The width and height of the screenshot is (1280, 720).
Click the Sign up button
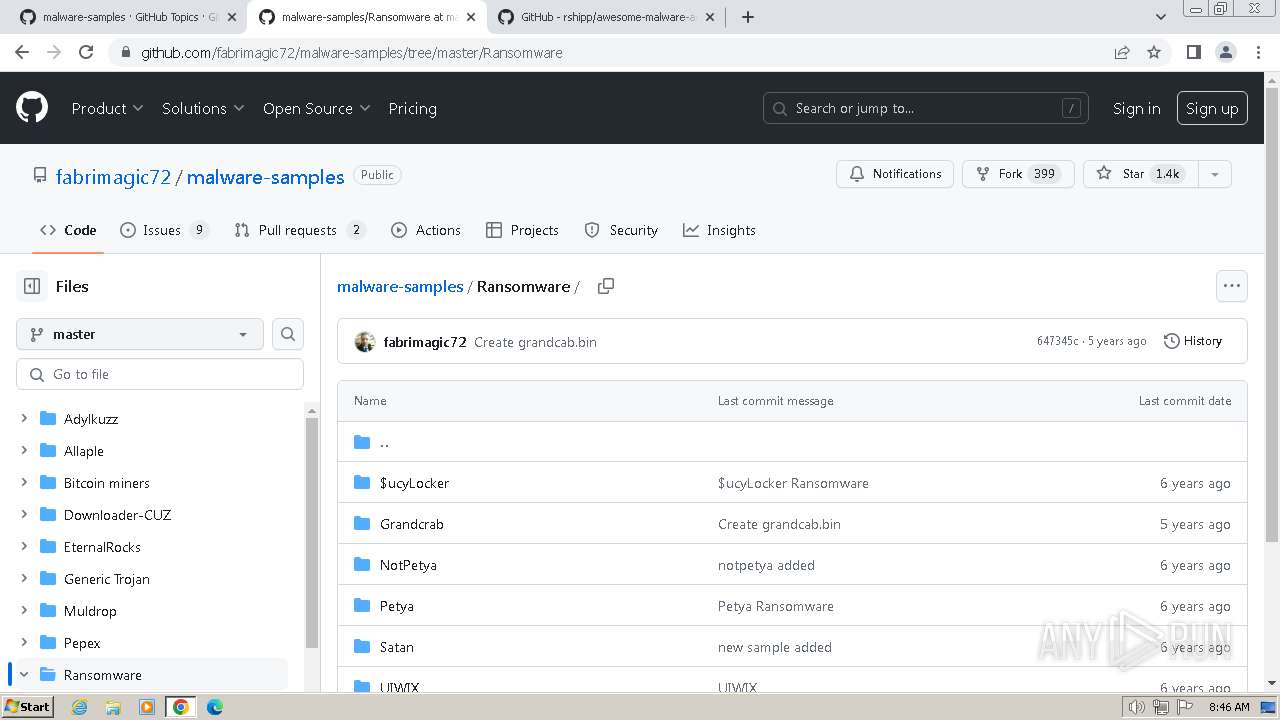1212,108
